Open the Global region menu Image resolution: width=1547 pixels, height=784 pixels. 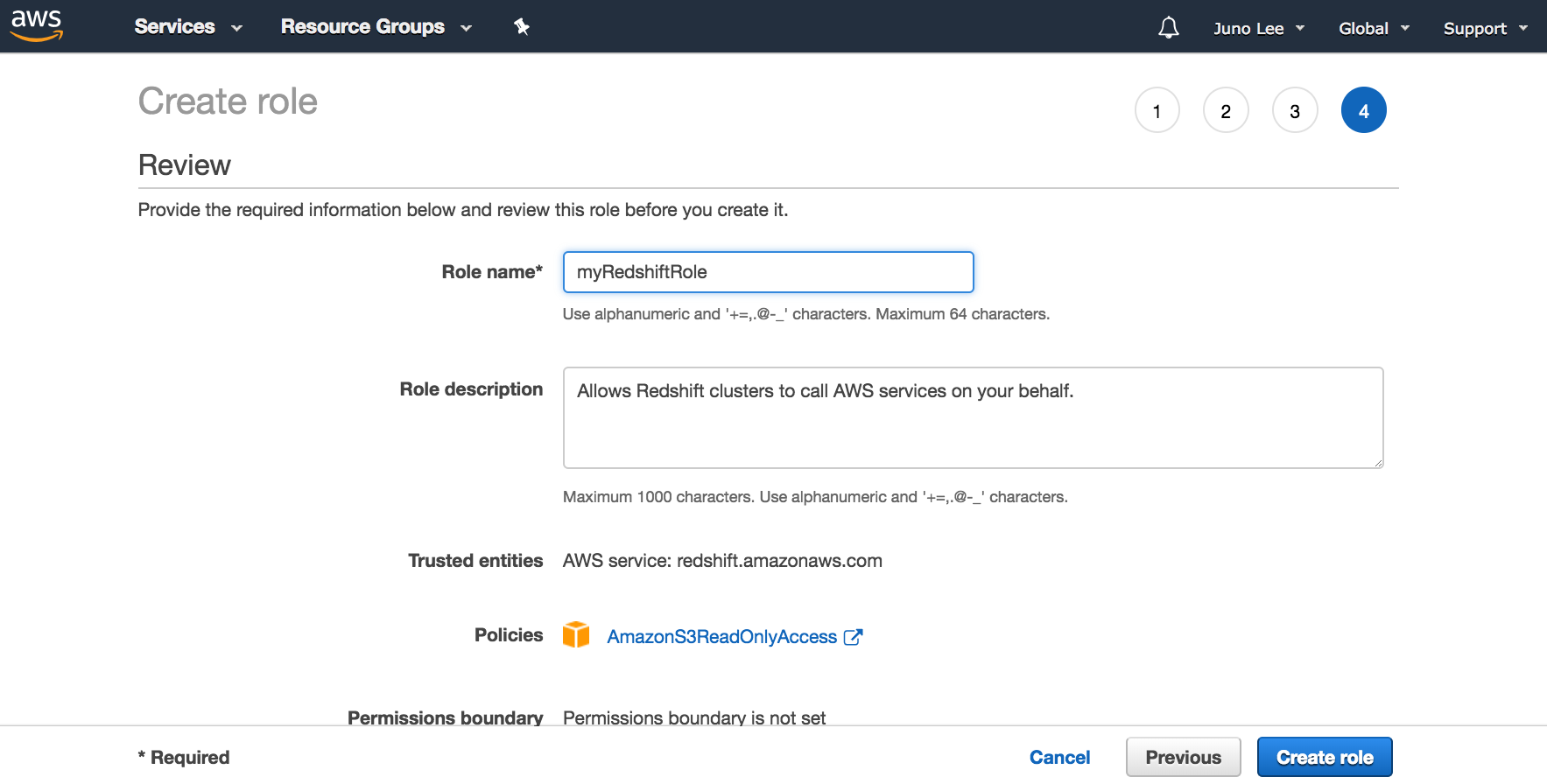(x=1373, y=28)
